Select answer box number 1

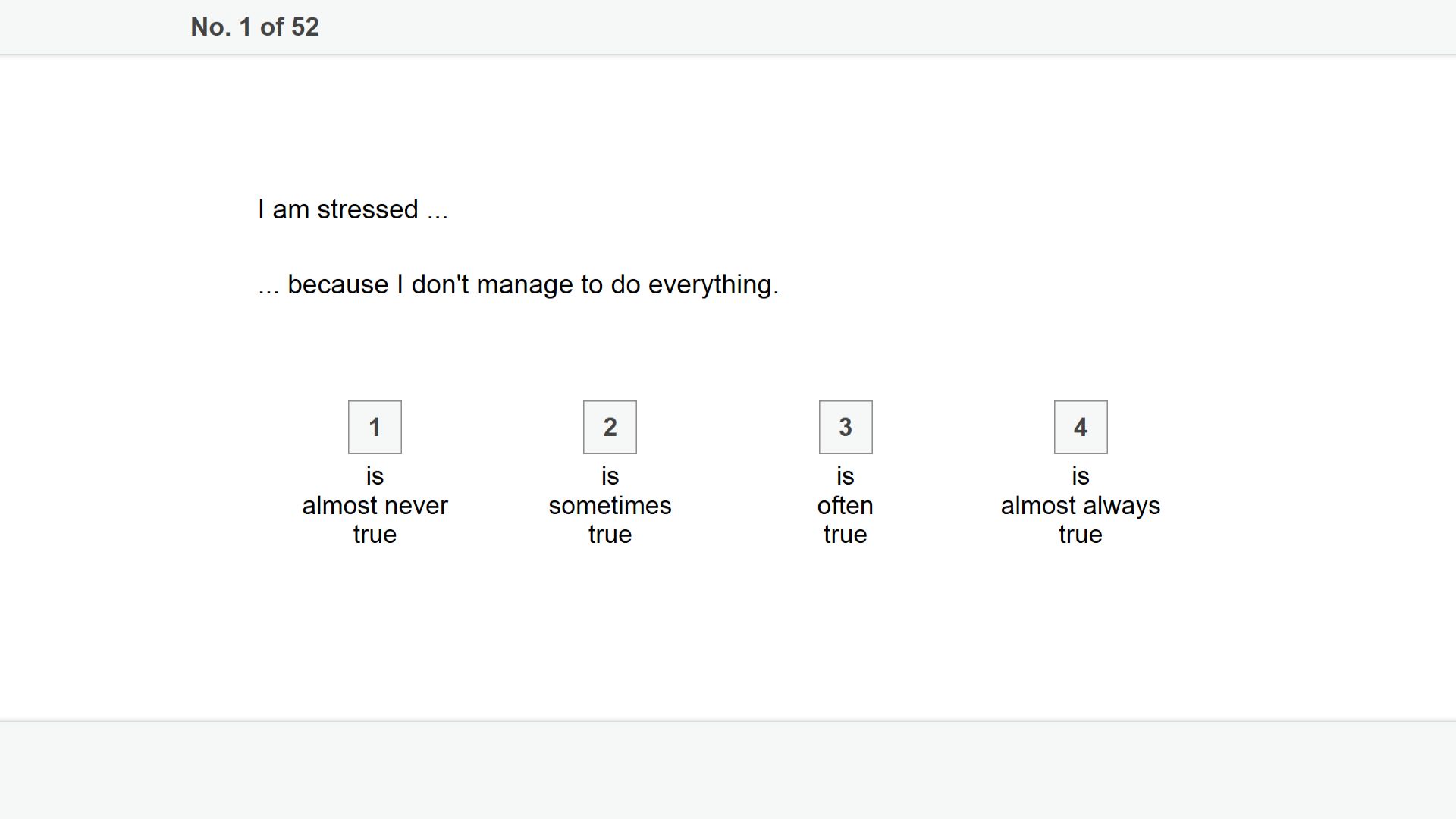click(x=375, y=427)
